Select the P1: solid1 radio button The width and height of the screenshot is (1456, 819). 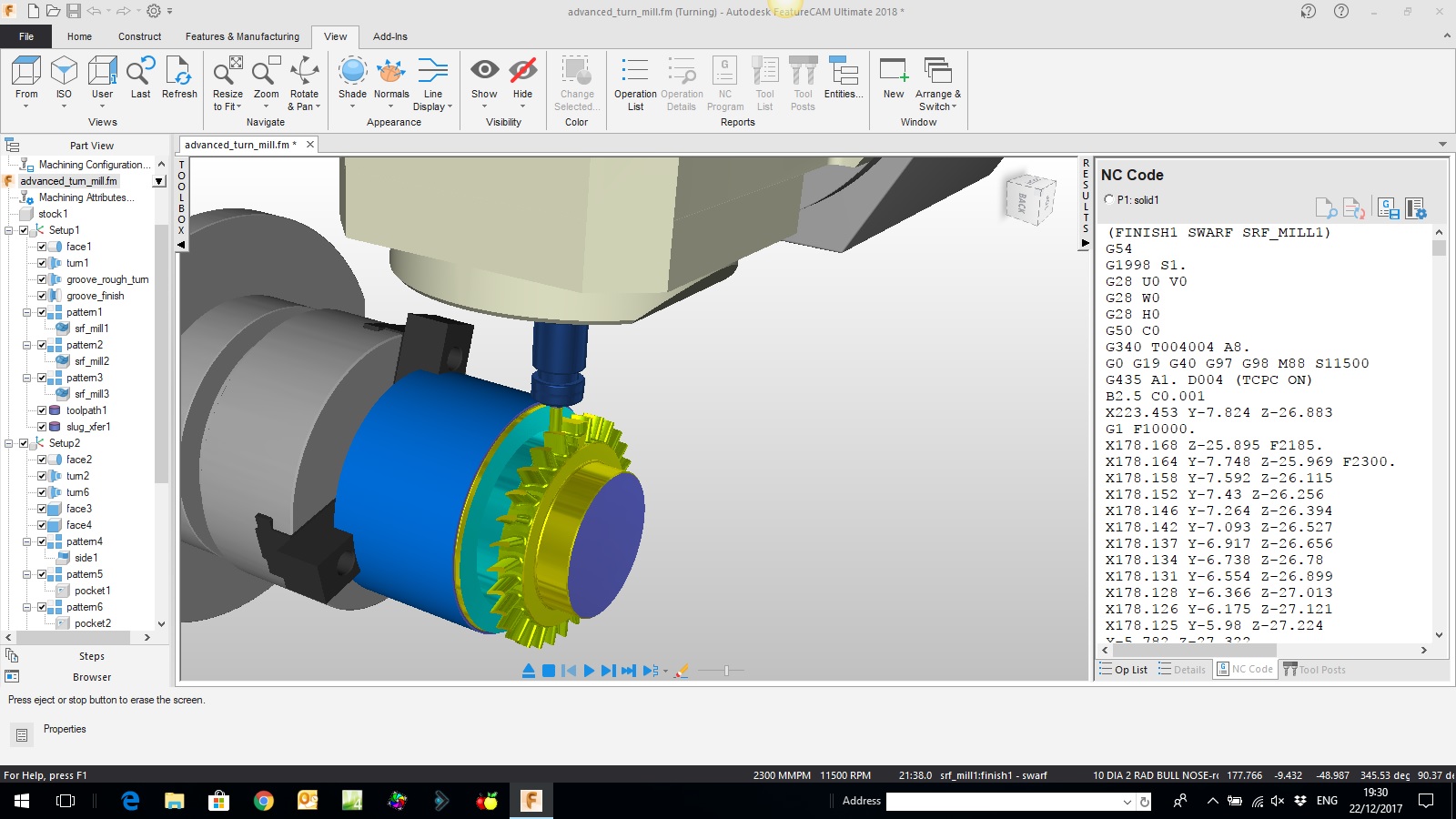(x=1108, y=199)
